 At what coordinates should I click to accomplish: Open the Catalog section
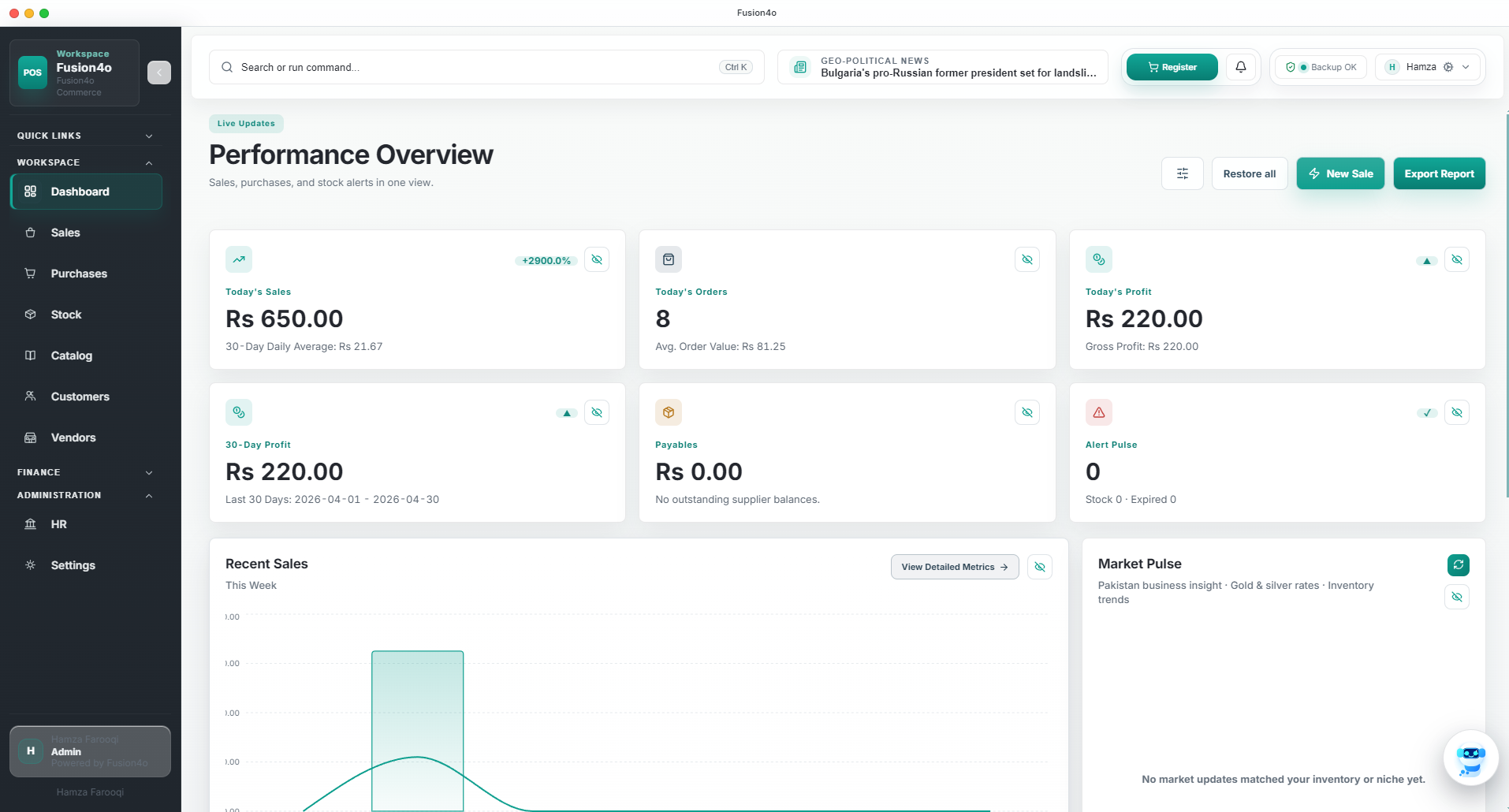pos(72,356)
